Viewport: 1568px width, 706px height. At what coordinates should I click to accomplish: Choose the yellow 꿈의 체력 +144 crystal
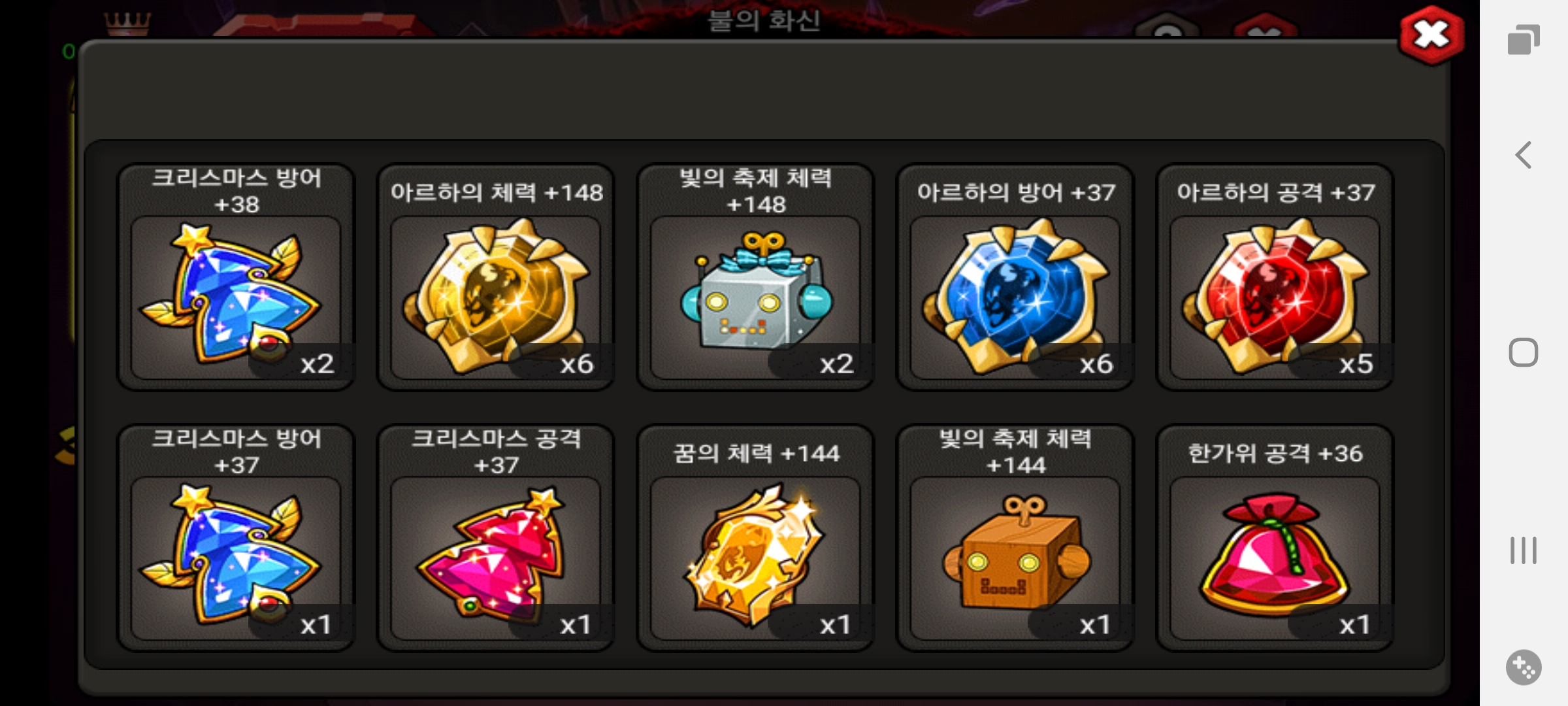coord(755,538)
